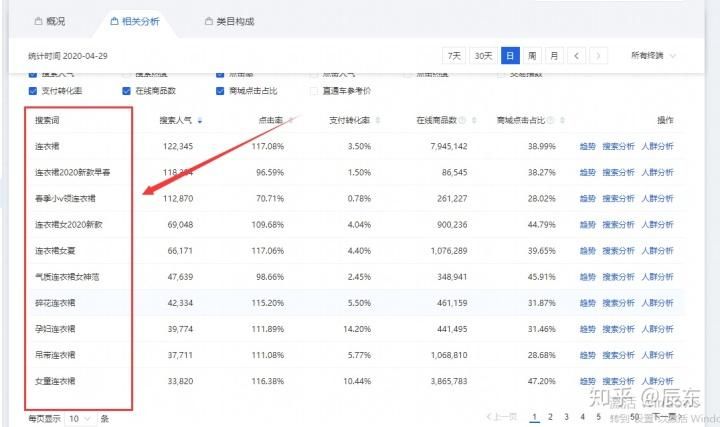Select the 月 granularity button

tap(554, 56)
